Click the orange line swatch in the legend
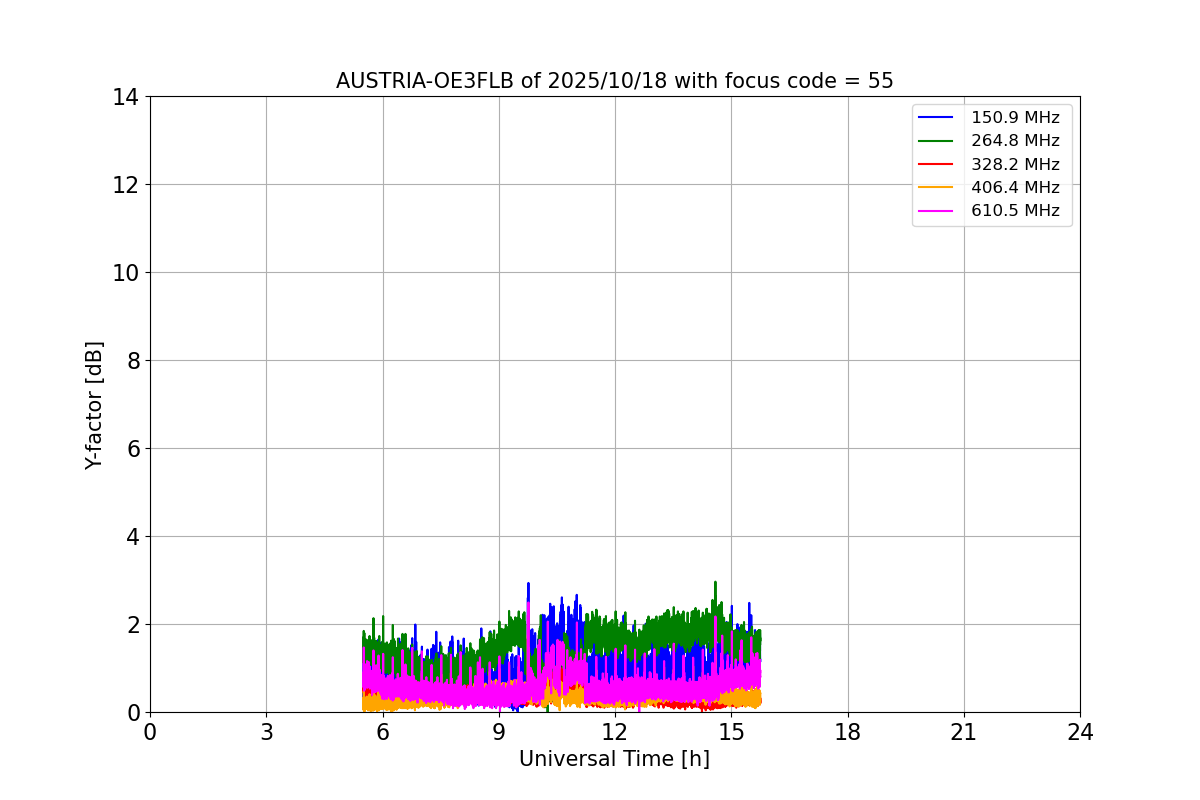The height and width of the screenshot is (800, 1200). pyautogui.click(x=936, y=187)
